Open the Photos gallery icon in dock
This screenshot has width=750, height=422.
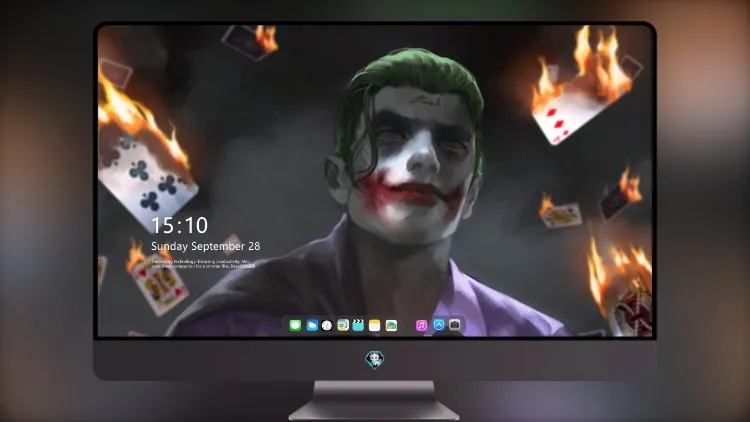click(391, 325)
